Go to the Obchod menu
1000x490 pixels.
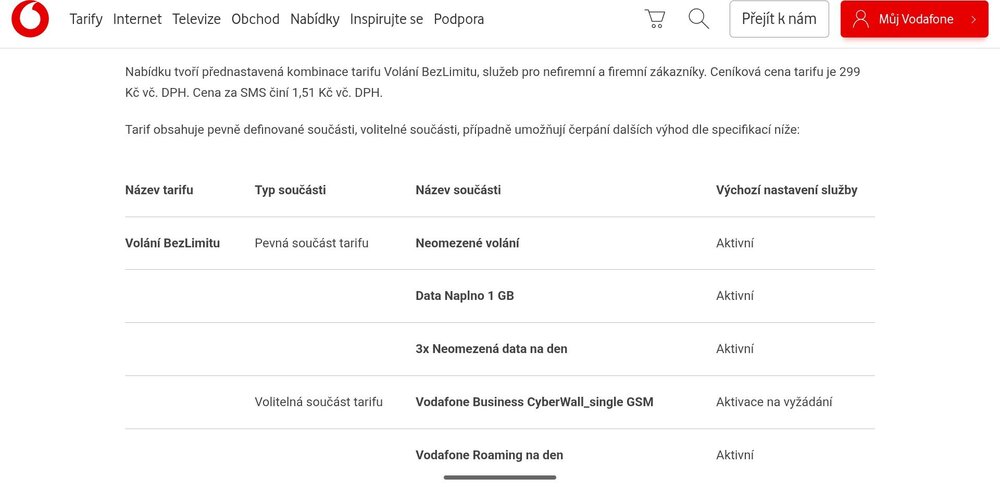click(x=255, y=19)
